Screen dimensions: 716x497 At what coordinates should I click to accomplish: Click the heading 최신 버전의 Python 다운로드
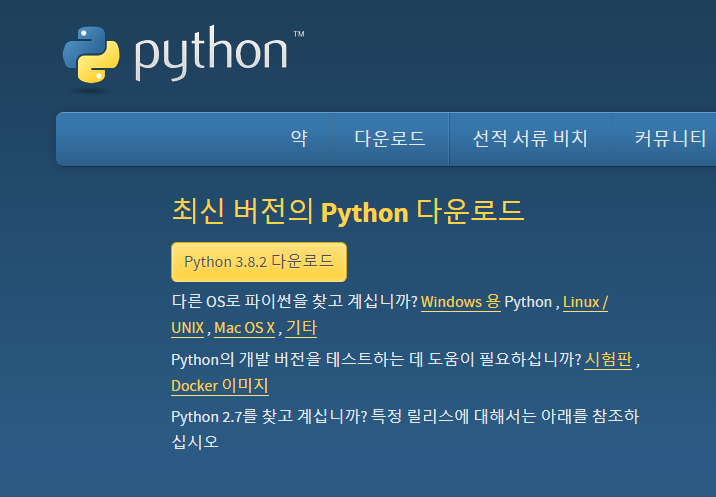click(x=348, y=212)
